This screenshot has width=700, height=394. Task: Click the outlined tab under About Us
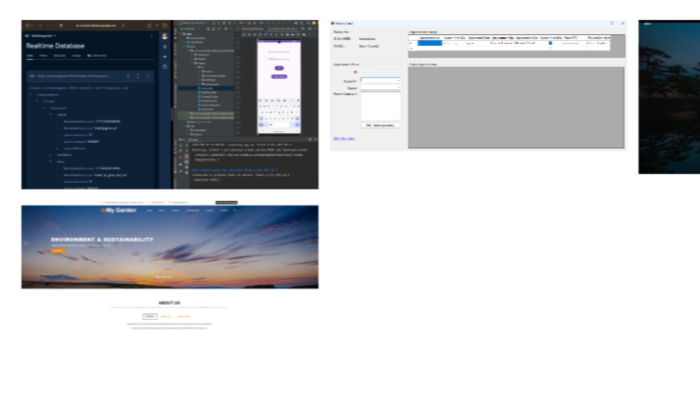pos(150,316)
